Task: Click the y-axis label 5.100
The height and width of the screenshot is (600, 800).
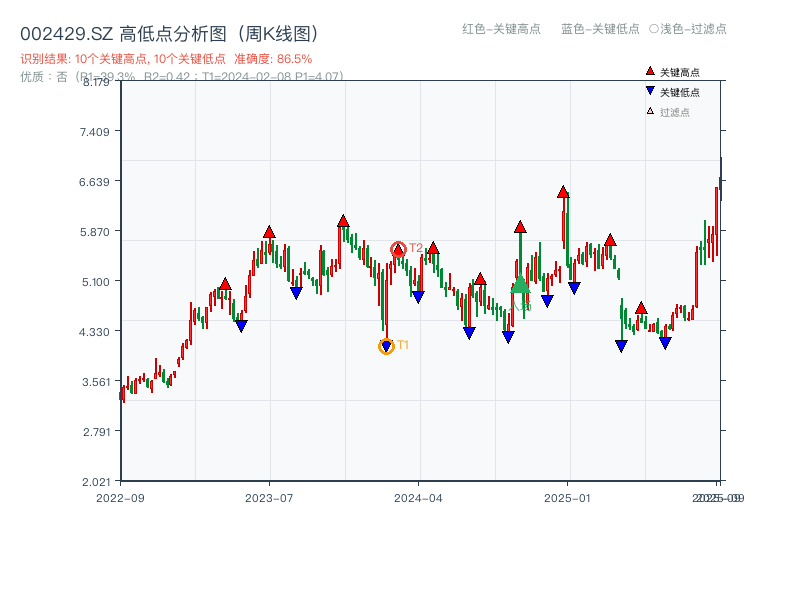Action: coord(95,282)
